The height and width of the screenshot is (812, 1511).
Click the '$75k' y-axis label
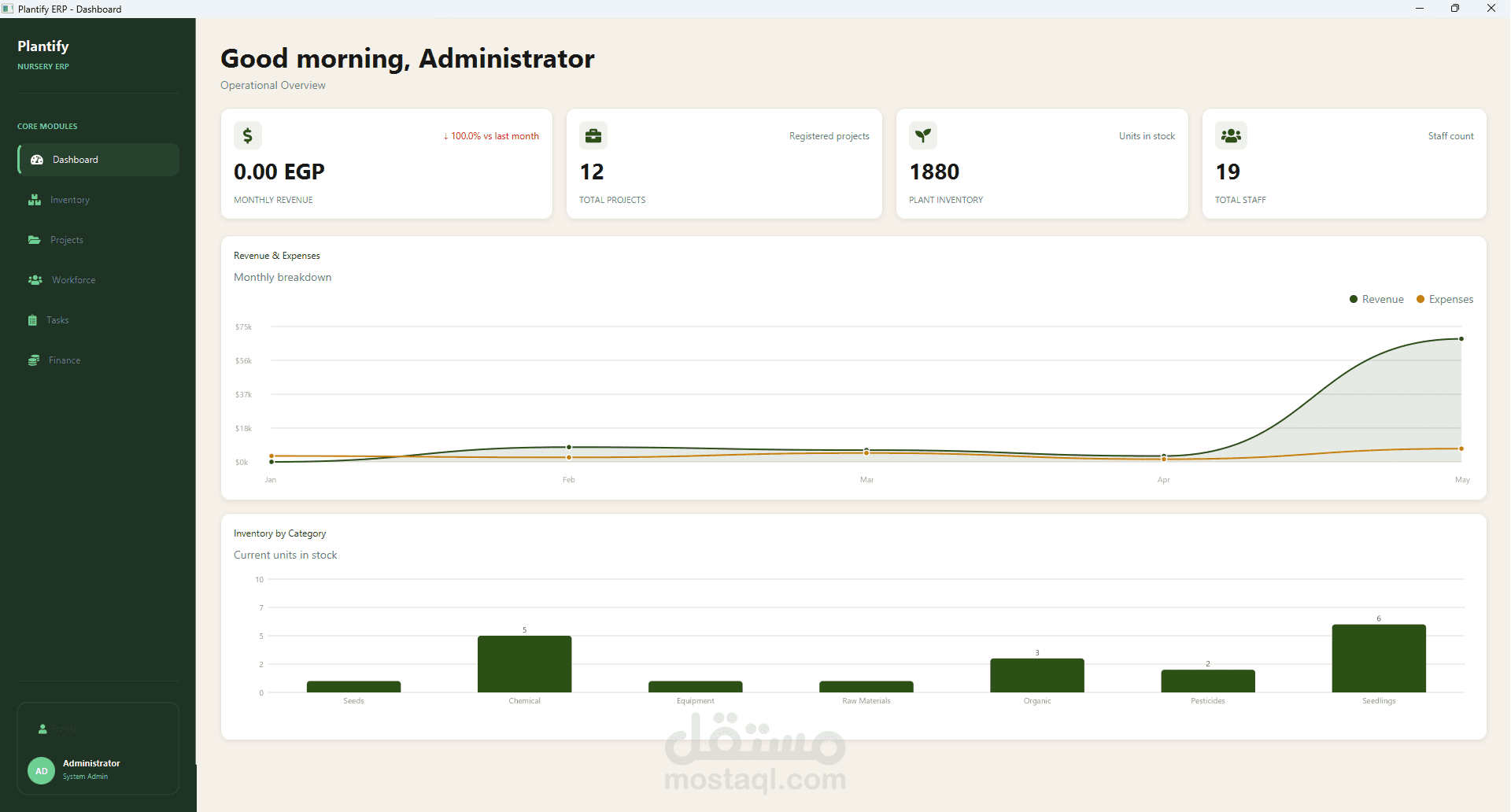click(x=243, y=327)
